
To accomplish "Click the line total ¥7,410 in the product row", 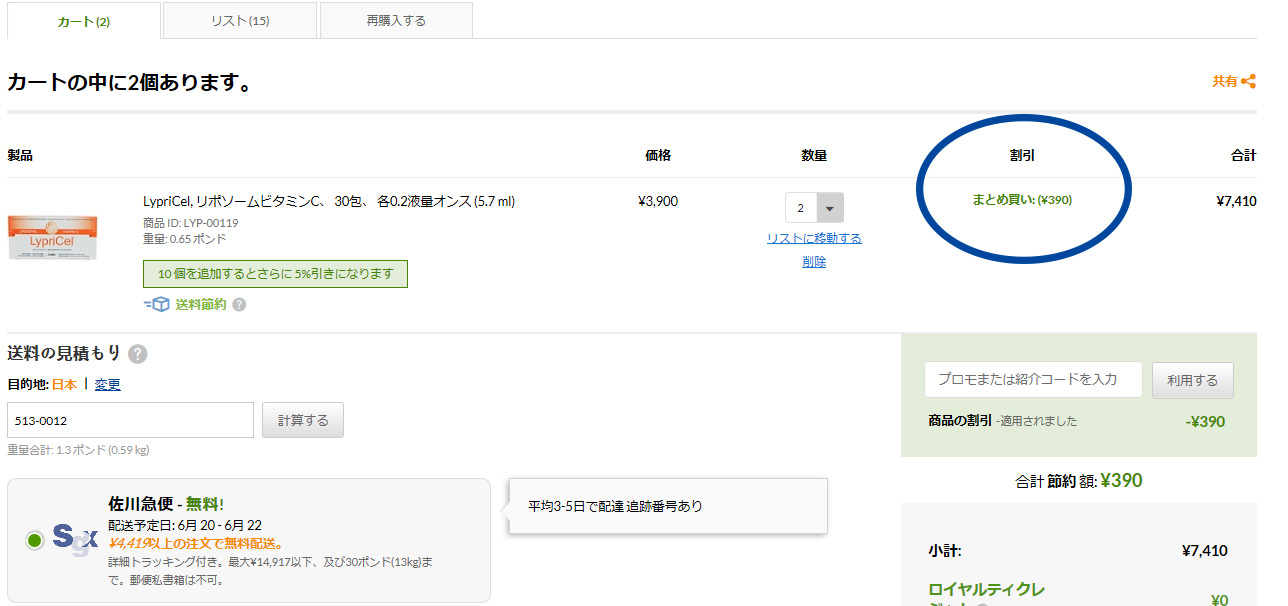I will 1236,201.
